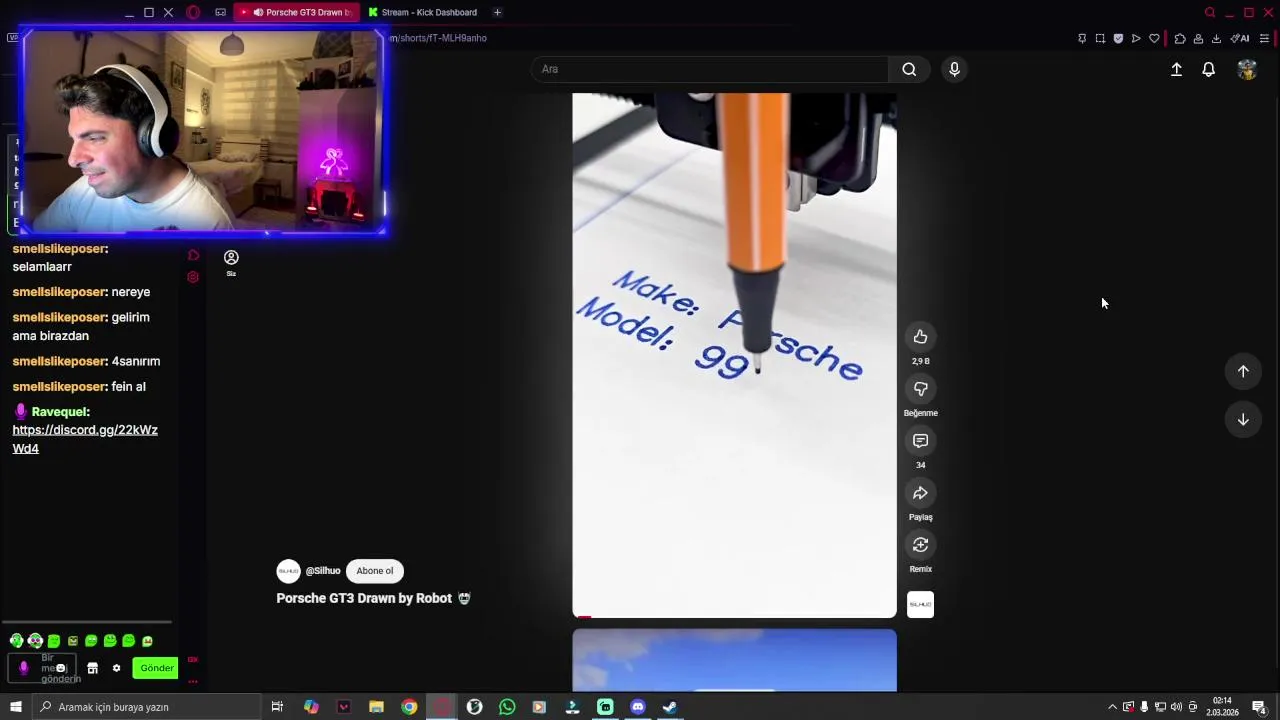Screen dimensions: 1280x720
Task: Click the 'Porsche GT3 Drawn by Robot' title
Action: point(364,598)
